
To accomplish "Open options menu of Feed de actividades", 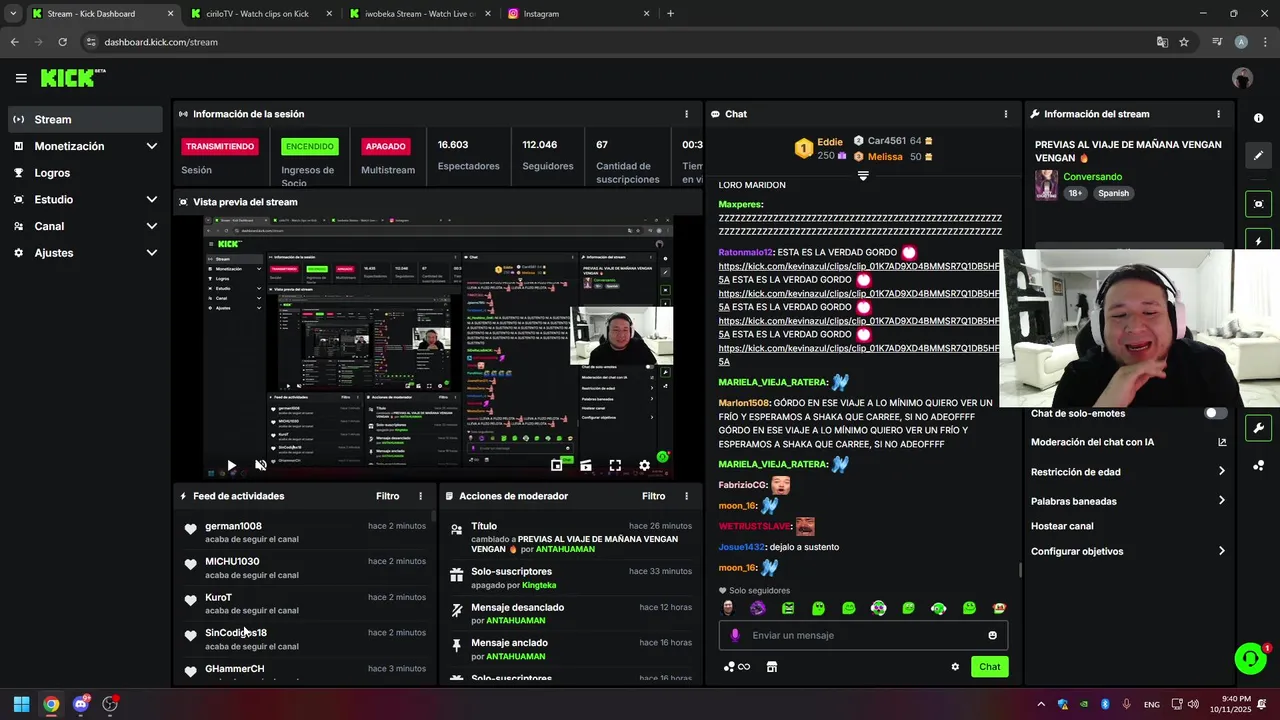I will click(x=420, y=496).
